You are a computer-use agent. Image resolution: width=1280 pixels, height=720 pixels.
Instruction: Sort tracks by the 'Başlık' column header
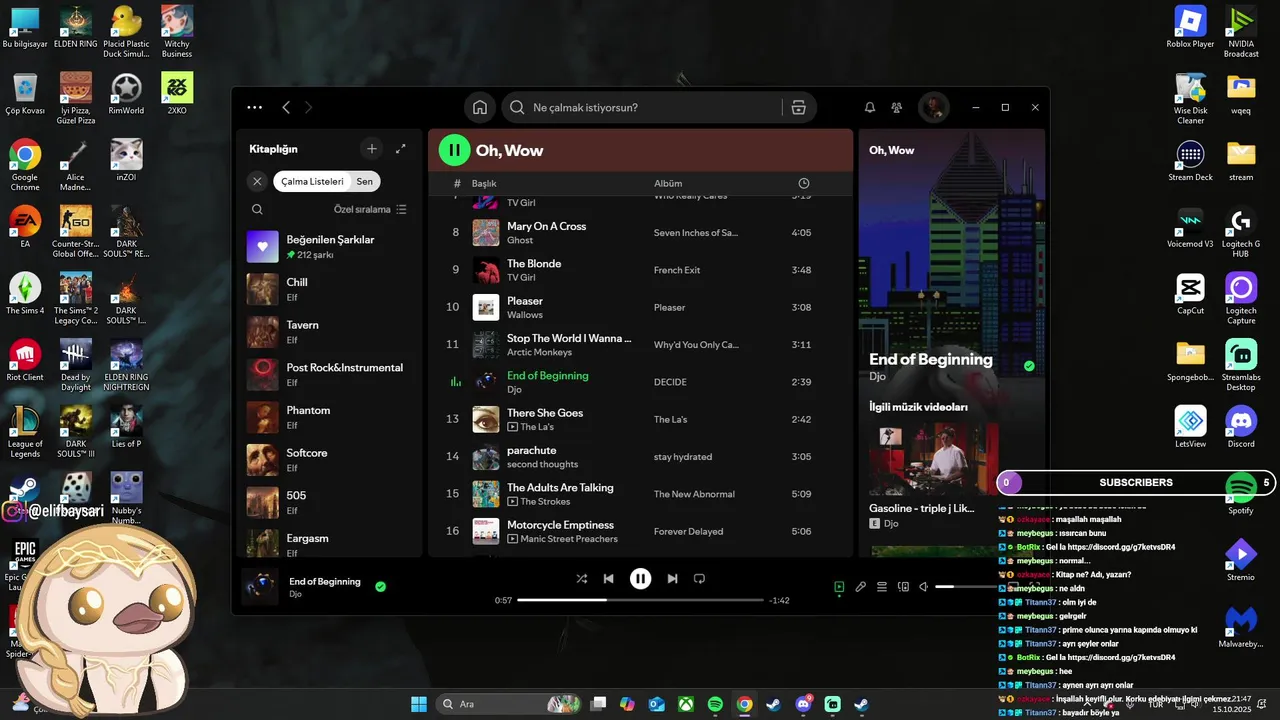[x=484, y=183]
